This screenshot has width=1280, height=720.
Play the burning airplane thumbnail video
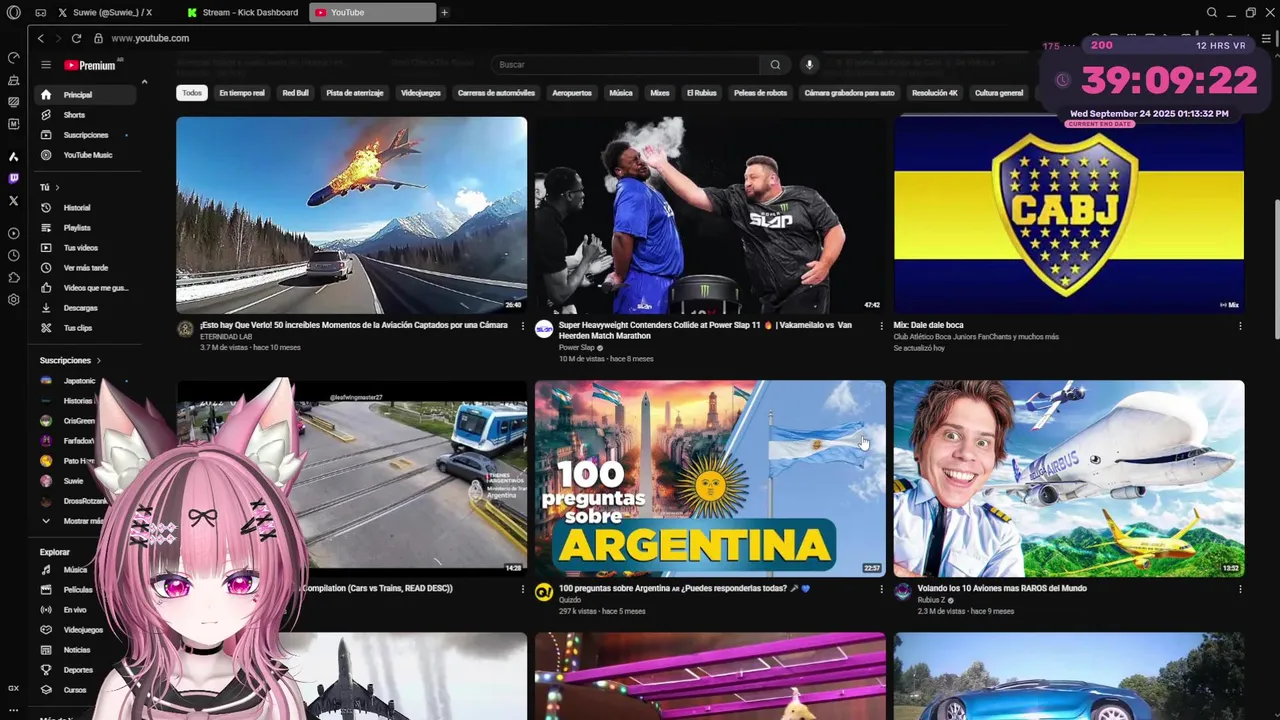(351, 215)
